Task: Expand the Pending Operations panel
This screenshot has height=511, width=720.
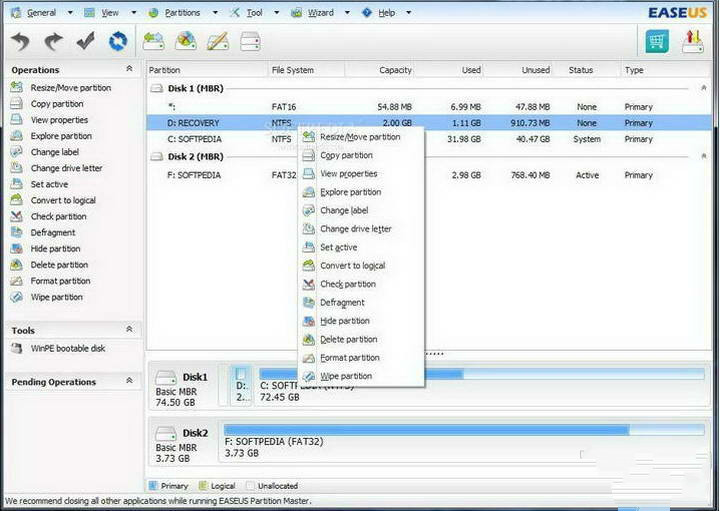Action: tap(129, 381)
